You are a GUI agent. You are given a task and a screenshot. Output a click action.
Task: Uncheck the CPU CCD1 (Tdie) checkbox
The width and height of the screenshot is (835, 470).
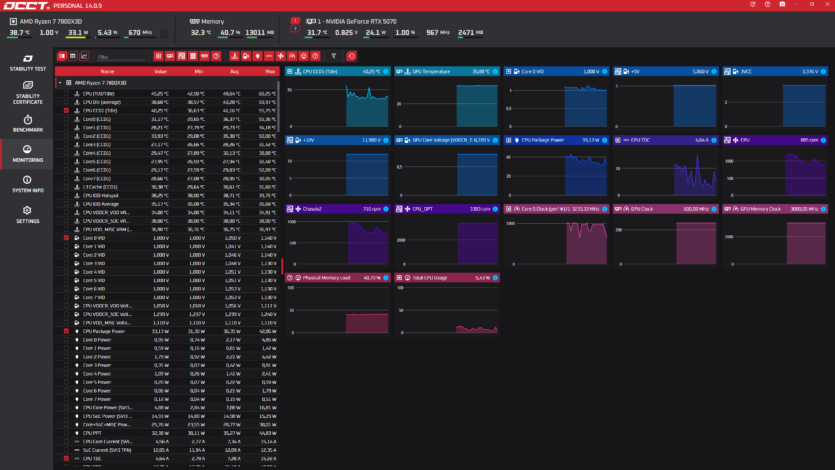pos(66,111)
